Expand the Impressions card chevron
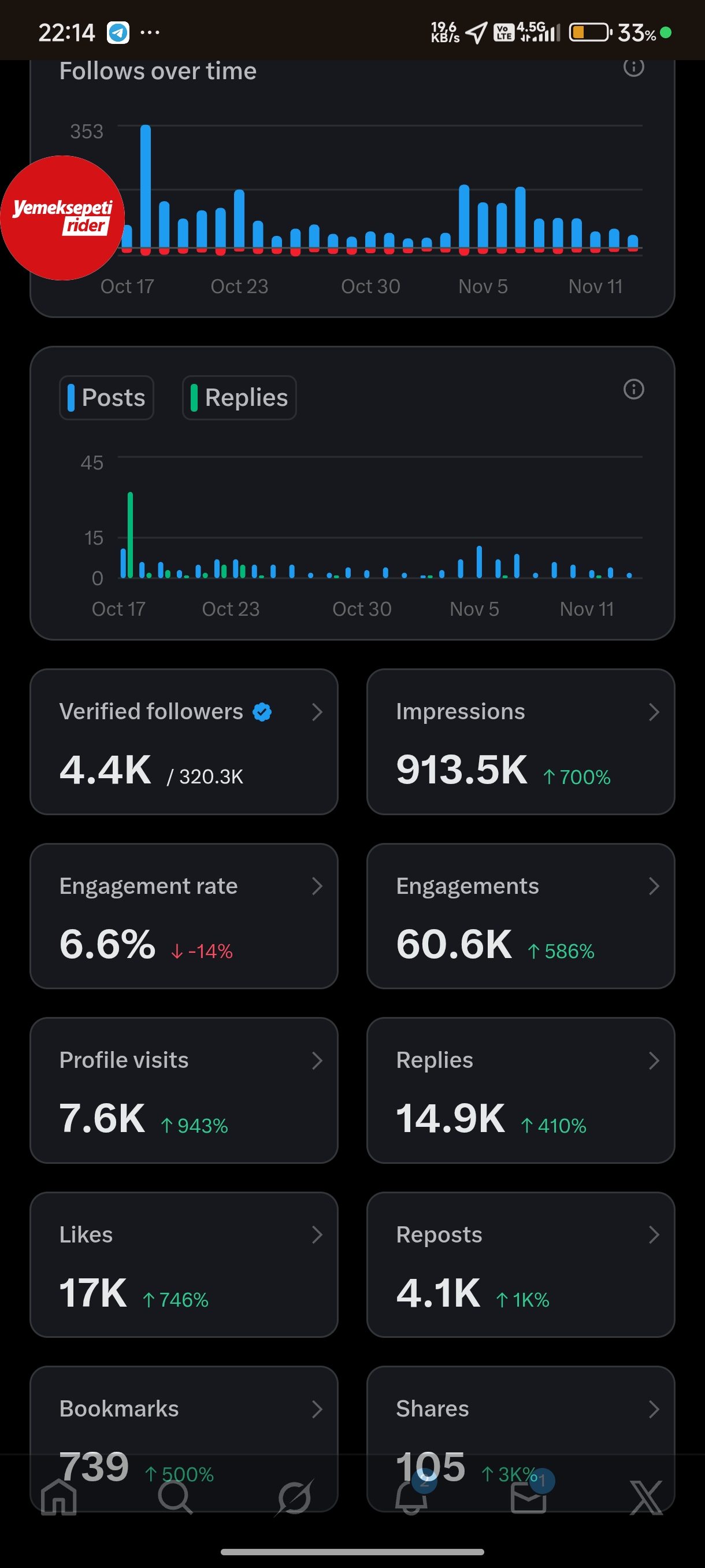 [x=654, y=712]
